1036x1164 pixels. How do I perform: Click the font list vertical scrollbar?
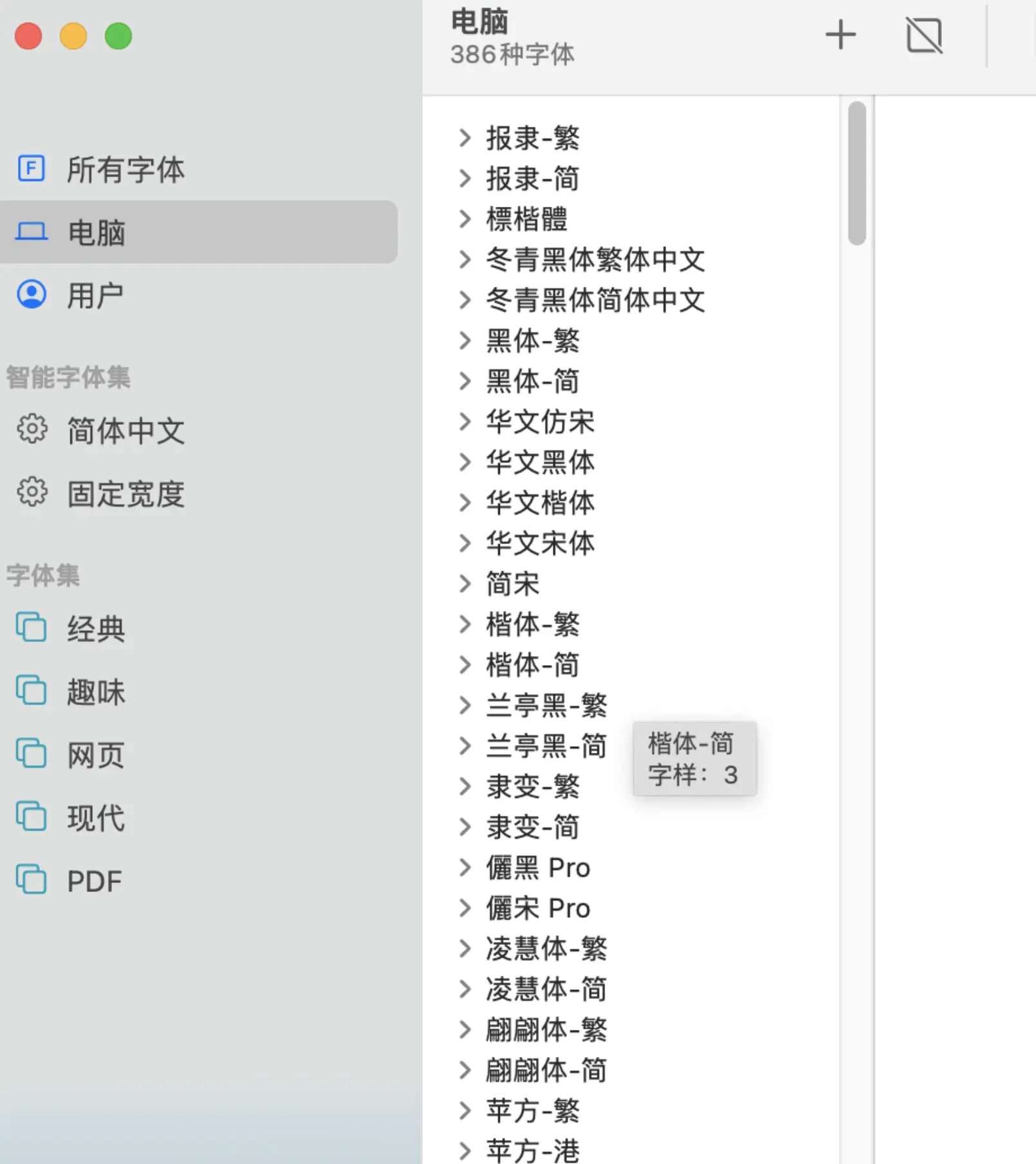point(856,174)
